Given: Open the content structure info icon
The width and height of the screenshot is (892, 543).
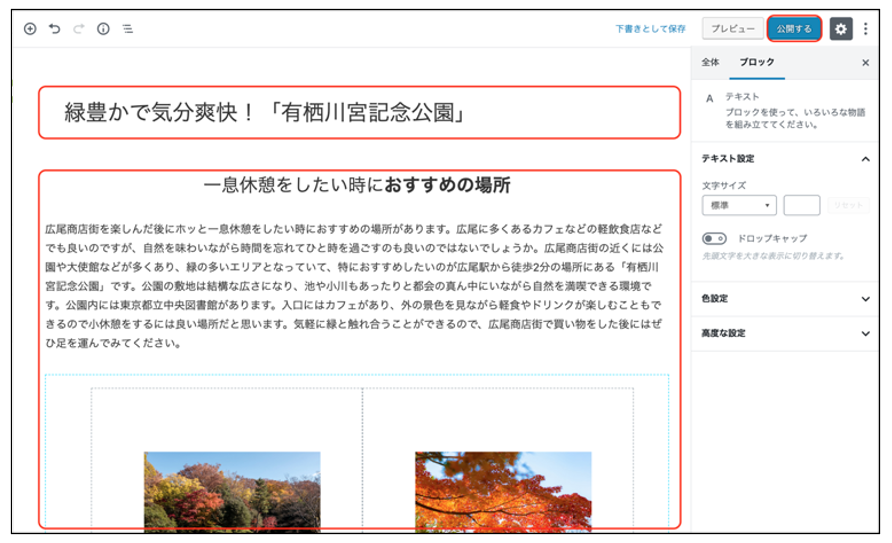Looking at the screenshot, I should tap(103, 29).
